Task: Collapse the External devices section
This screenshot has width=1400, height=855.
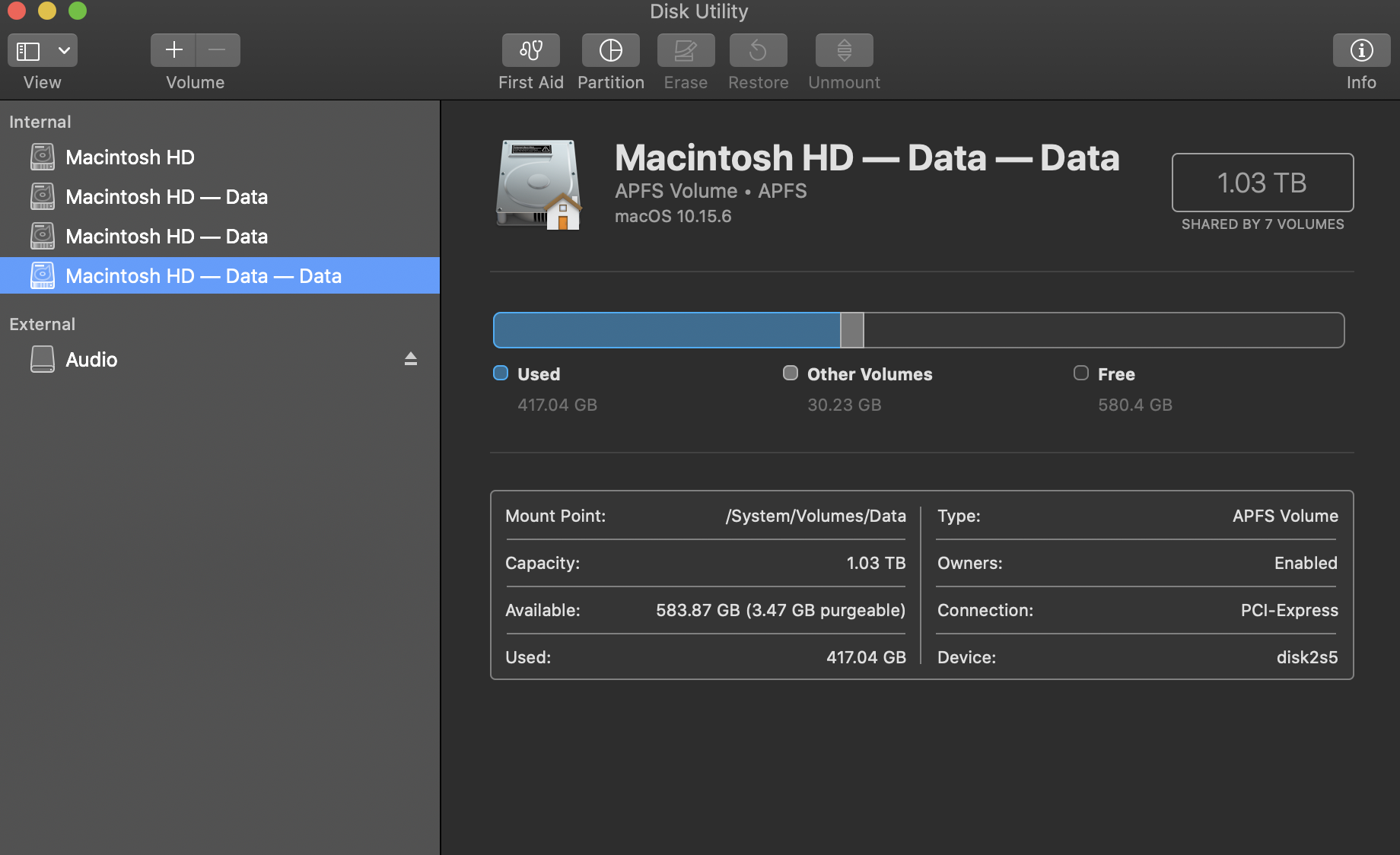Action: (x=42, y=323)
